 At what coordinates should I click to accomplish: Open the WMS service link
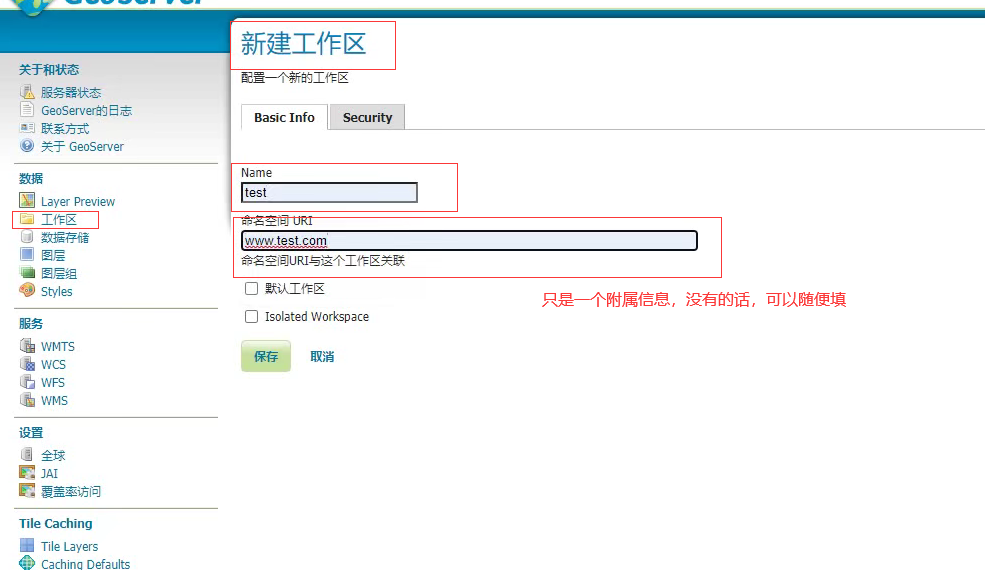point(54,400)
